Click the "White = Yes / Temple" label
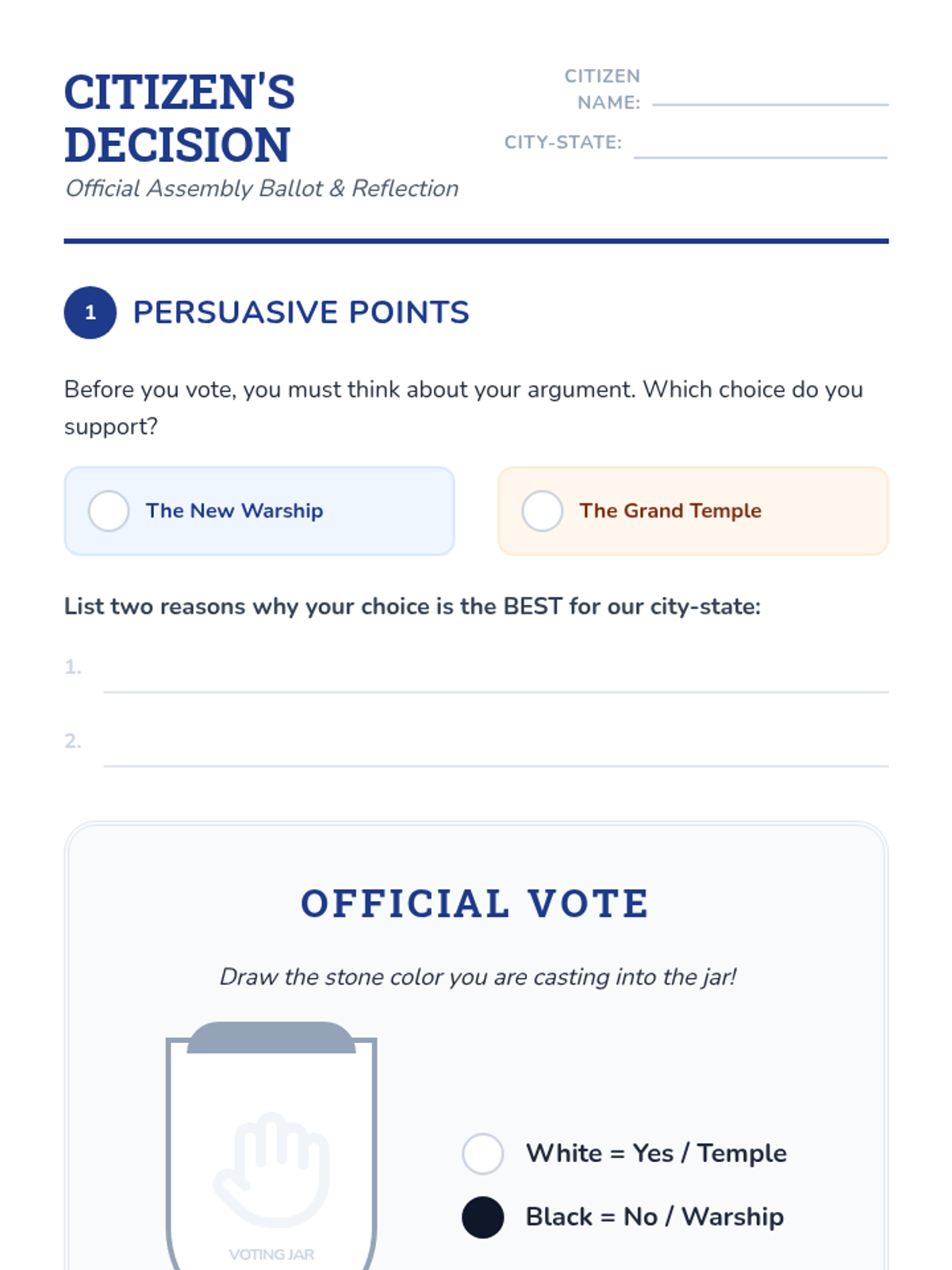 (x=656, y=1153)
